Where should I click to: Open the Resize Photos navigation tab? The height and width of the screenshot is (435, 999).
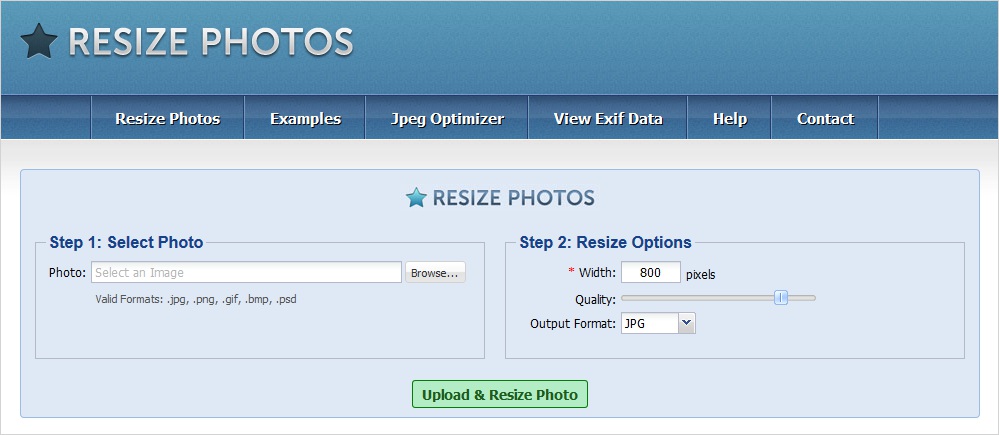click(x=167, y=118)
